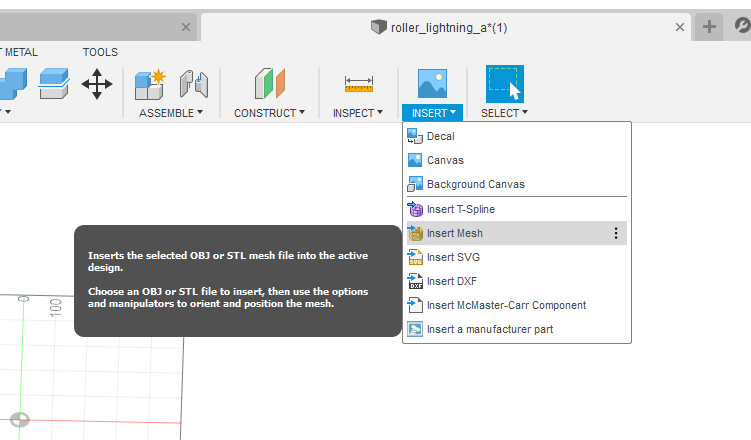Screen dimensions: 751x440
Task: Collapse the INSERT dropdown
Action: [432, 113]
